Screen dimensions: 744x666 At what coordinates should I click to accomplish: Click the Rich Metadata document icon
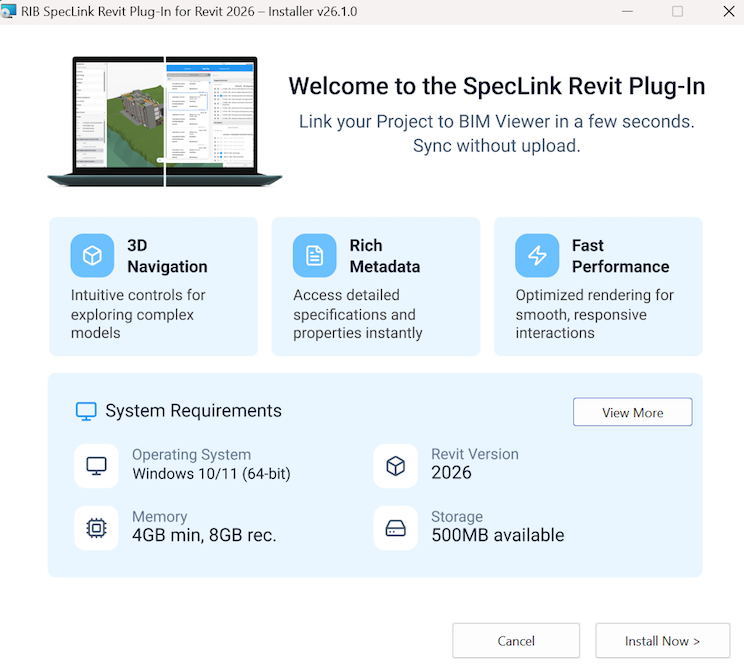(x=315, y=255)
